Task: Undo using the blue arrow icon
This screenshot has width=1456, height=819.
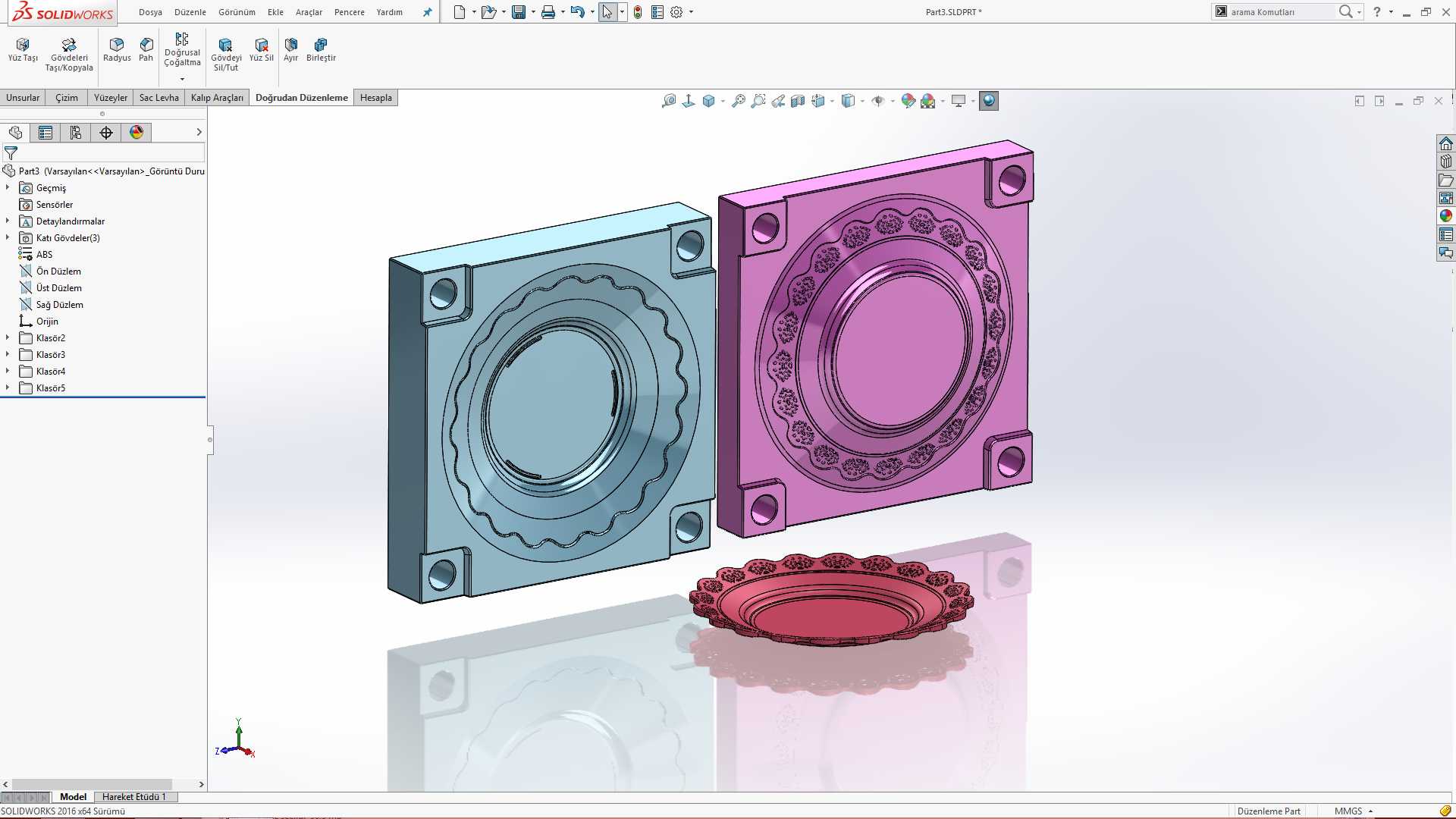Action: [578, 12]
